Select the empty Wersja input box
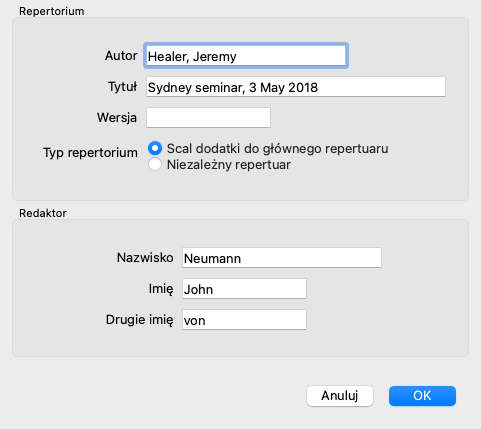Image resolution: width=481 pixels, height=429 pixels. pos(208,117)
